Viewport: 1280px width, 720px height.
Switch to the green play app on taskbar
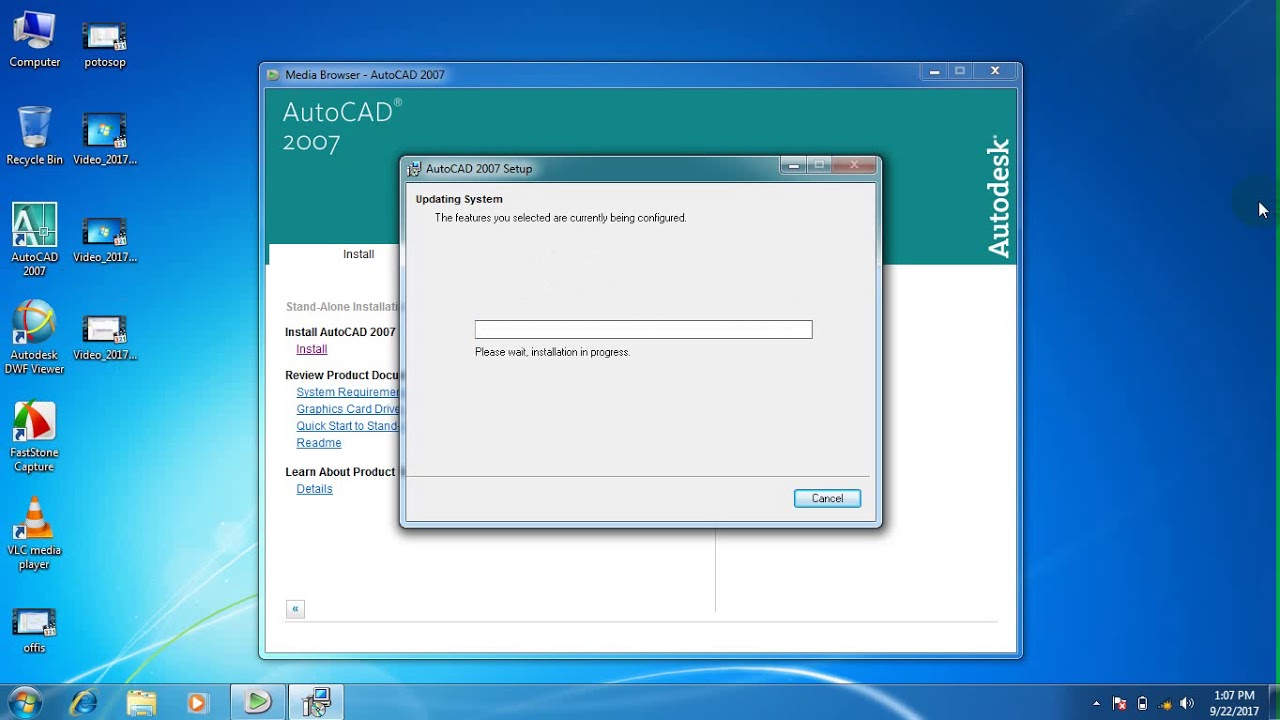point(258,703)
